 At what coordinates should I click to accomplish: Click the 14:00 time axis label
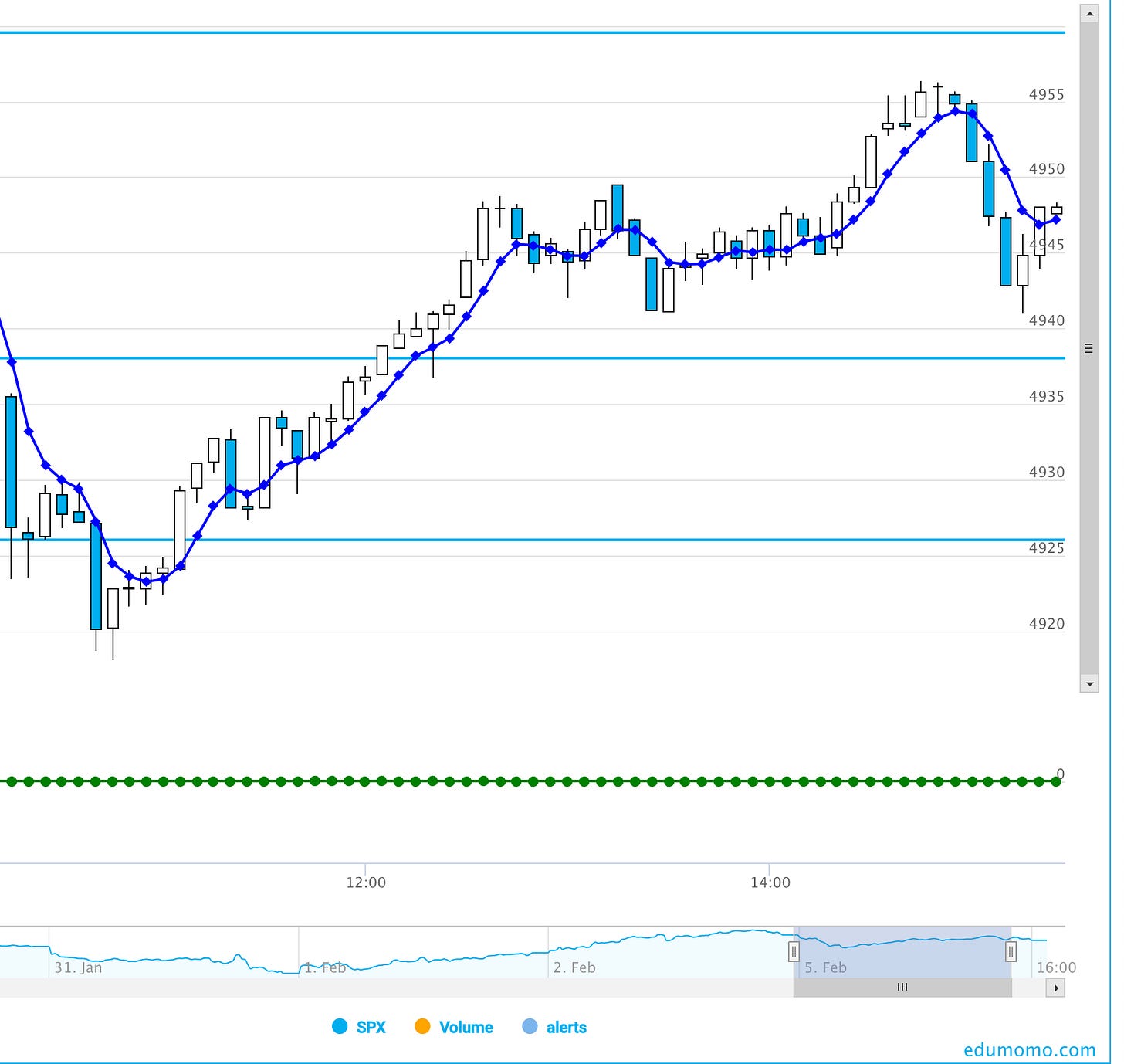pos(770,883)
